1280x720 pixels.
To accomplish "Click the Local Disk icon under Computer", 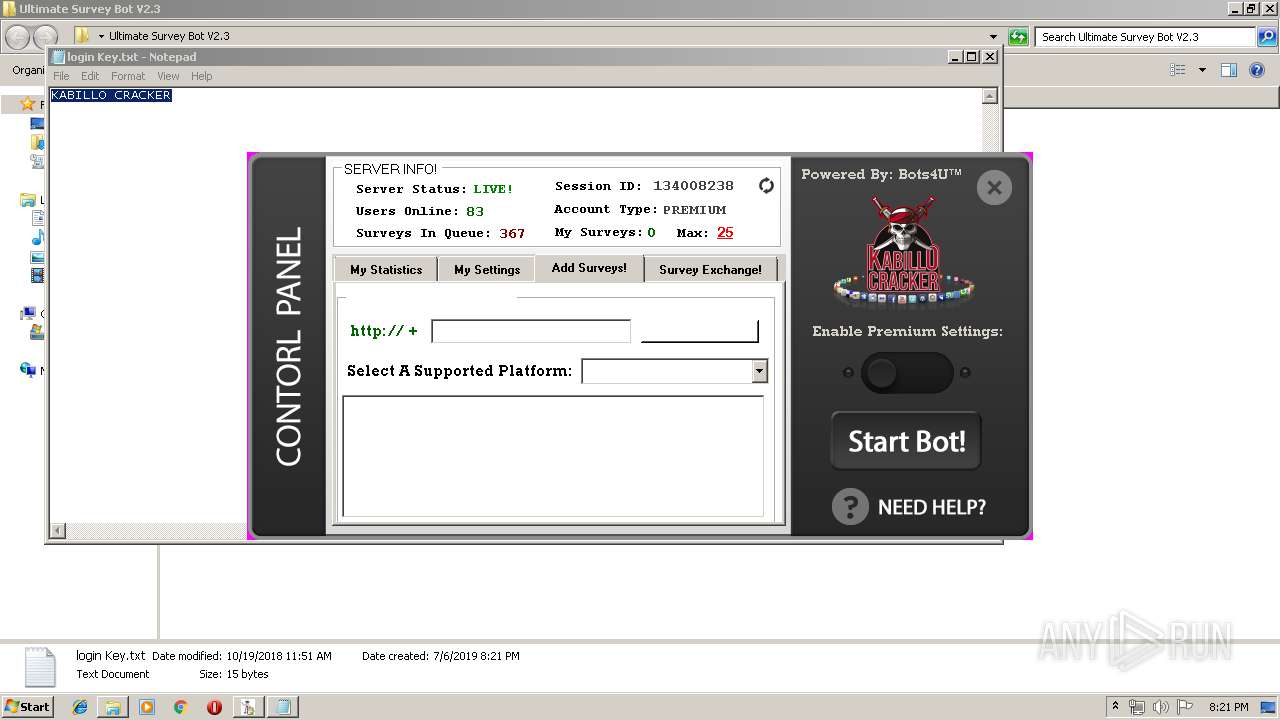I will click(37, 332).
